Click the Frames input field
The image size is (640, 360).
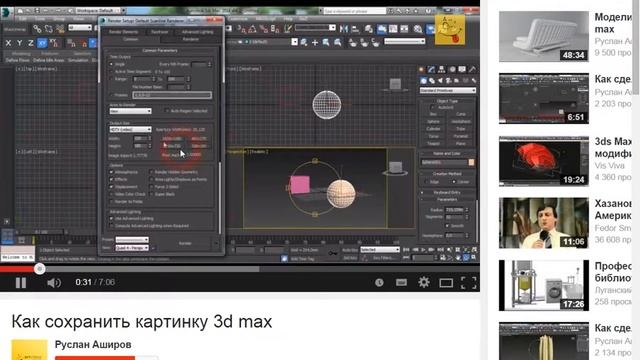[x=172, y=95]
